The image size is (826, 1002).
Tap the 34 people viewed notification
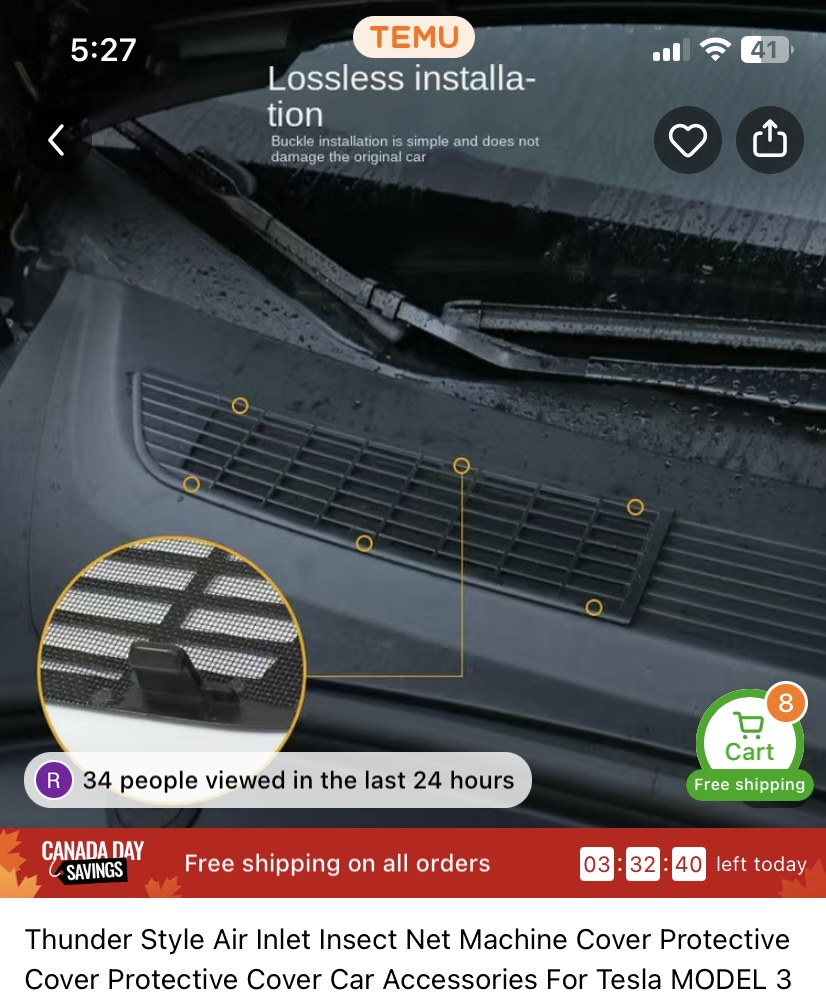[x=278, y=780]
